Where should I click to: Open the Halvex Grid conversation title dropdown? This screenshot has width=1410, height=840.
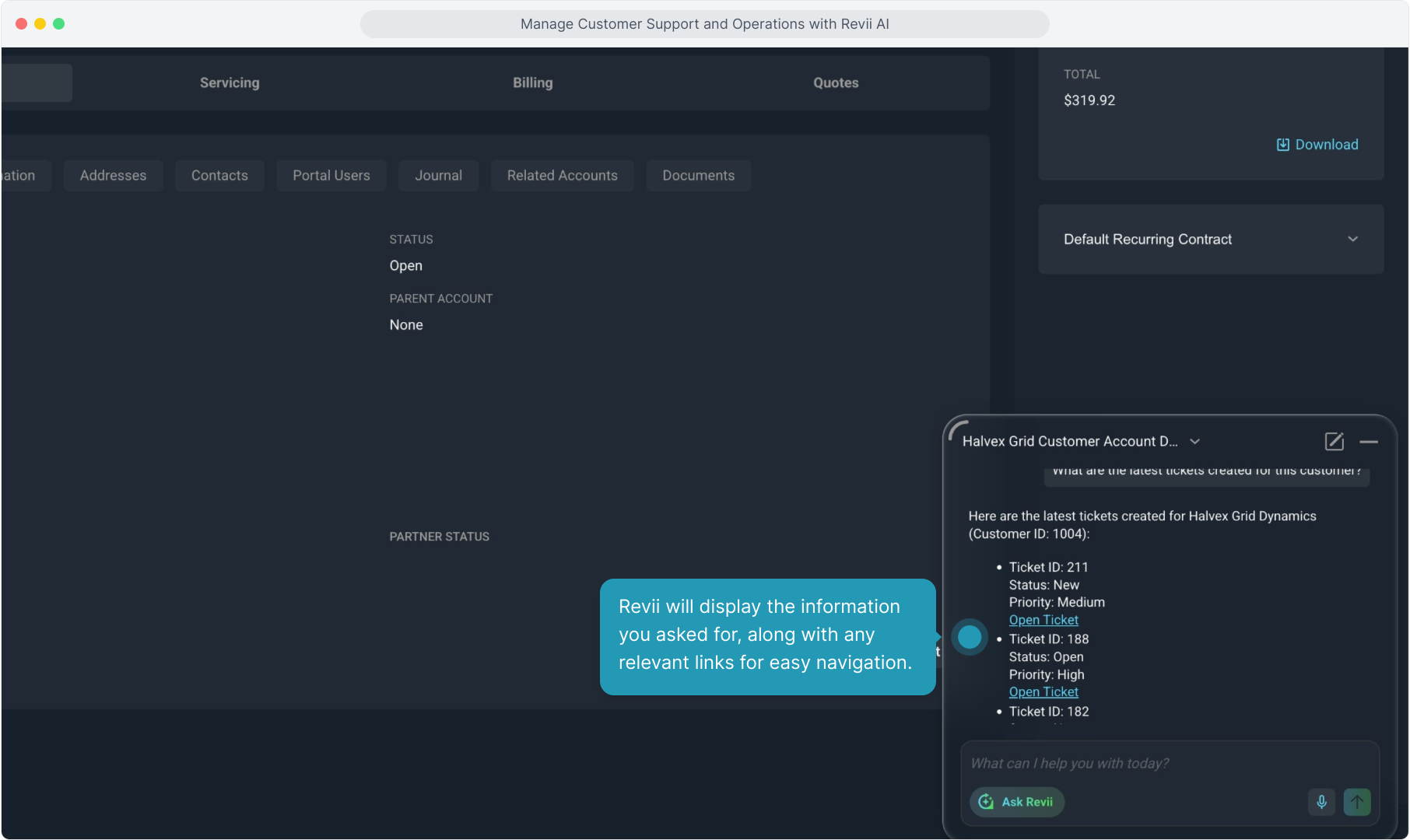(x=1194, y=441)
